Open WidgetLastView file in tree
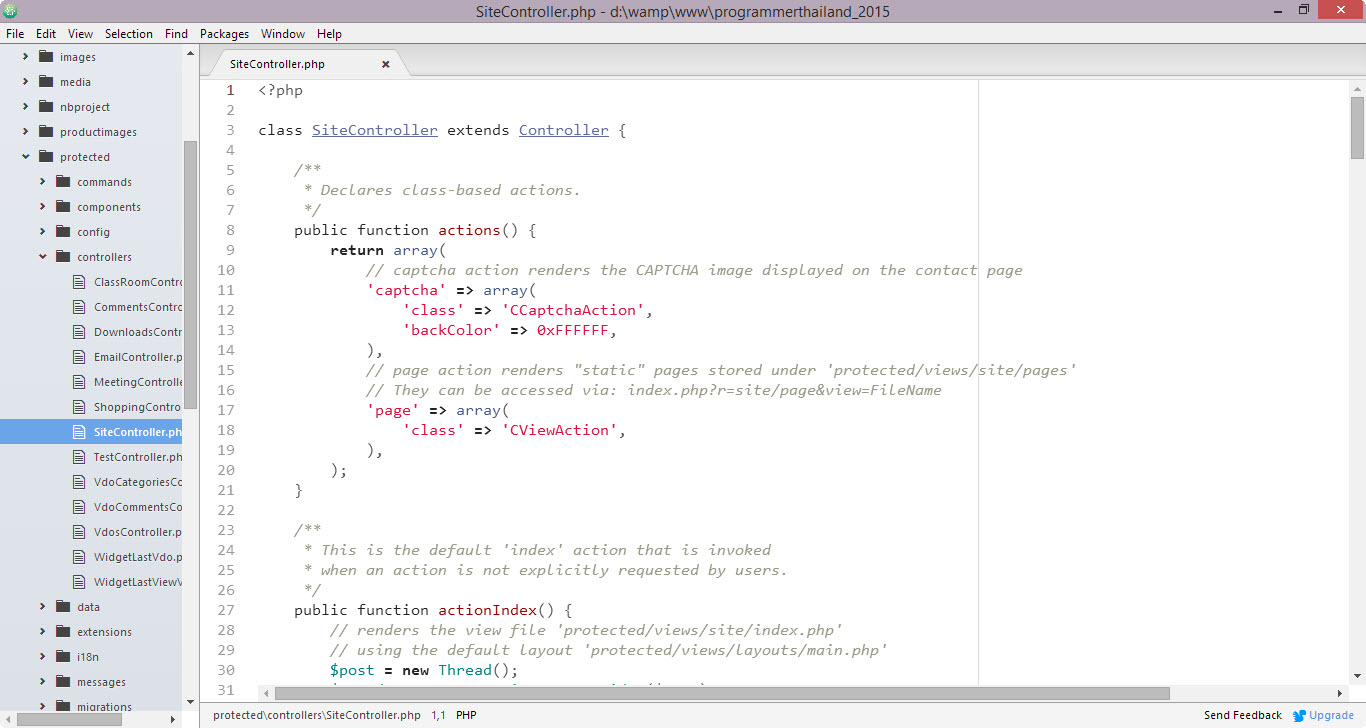This screenshot has width=1366, height=728. pos(138,582)
